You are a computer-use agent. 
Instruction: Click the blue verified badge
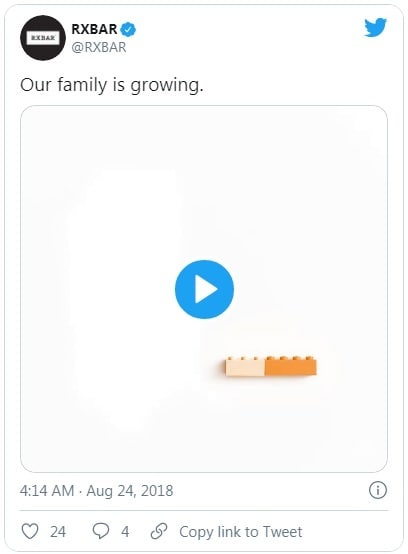tap(128, 29)
